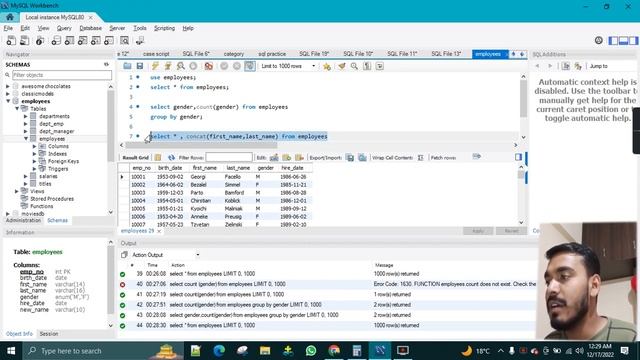Toggle autocommit mode
This screenshot has height=360, width=640.
click(x=250, y=66)
